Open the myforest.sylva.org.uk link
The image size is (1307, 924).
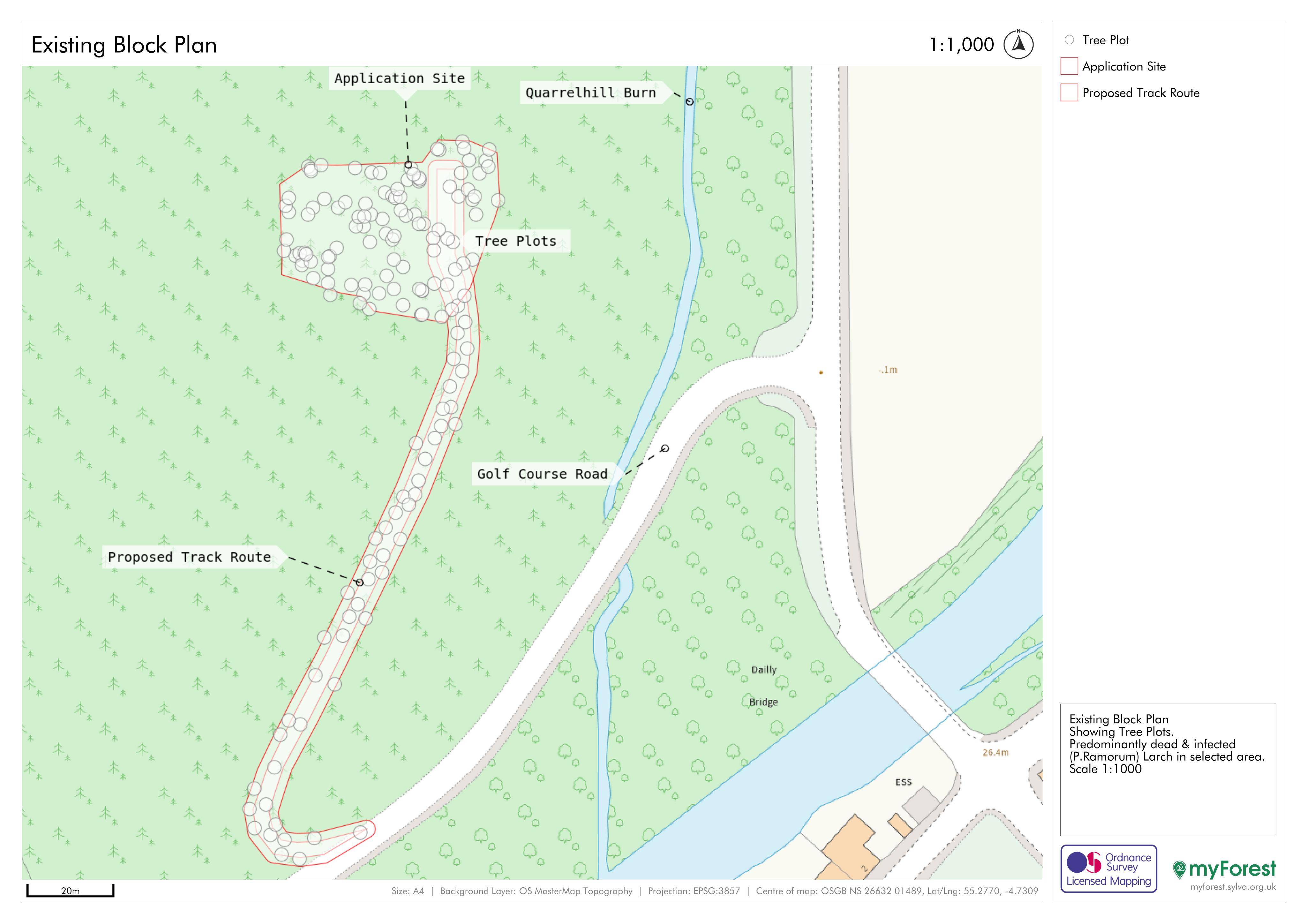1233,887
